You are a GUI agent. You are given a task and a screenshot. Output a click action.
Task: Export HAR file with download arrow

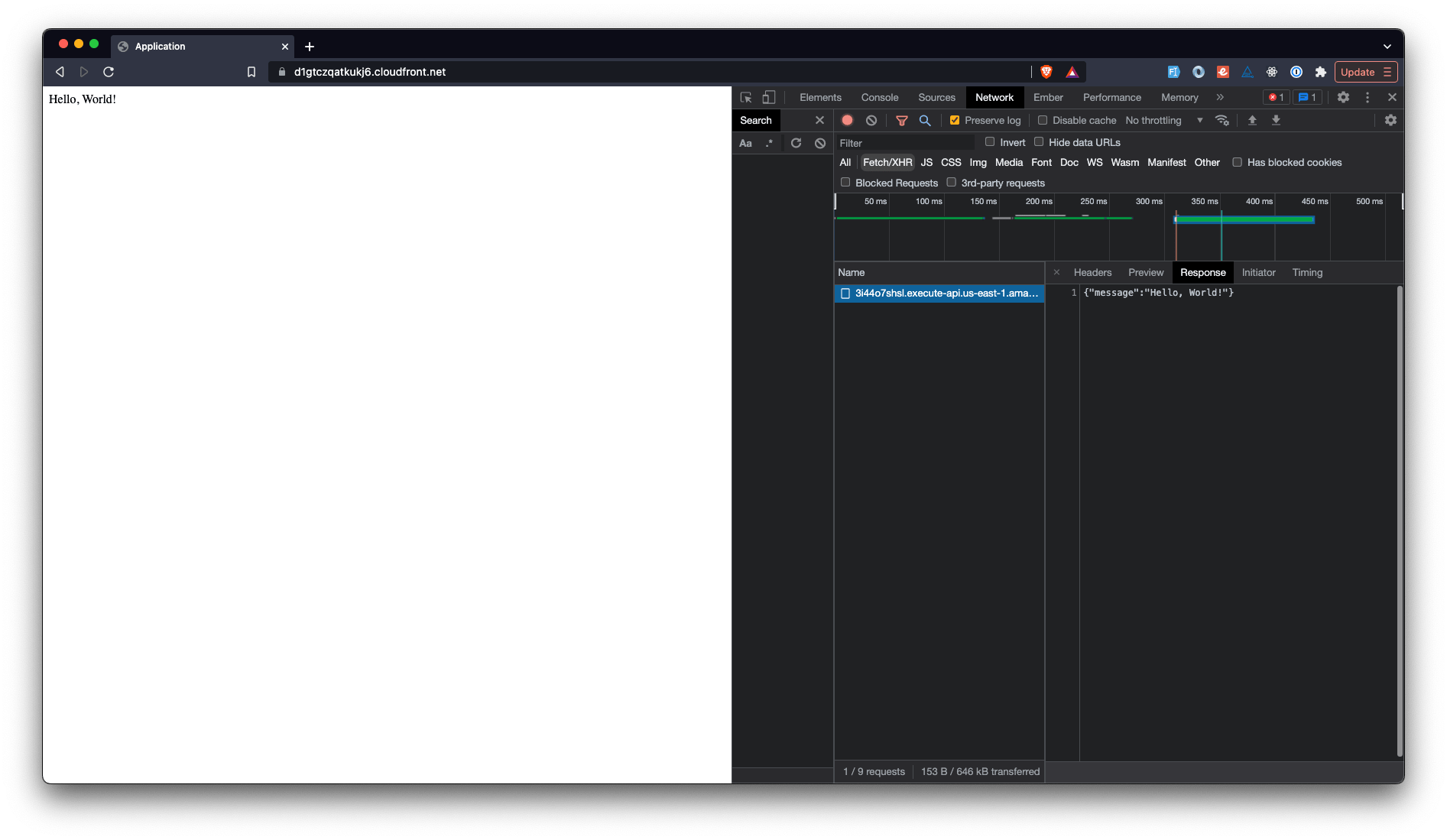pyautogui.click(x=1277, y=120)
